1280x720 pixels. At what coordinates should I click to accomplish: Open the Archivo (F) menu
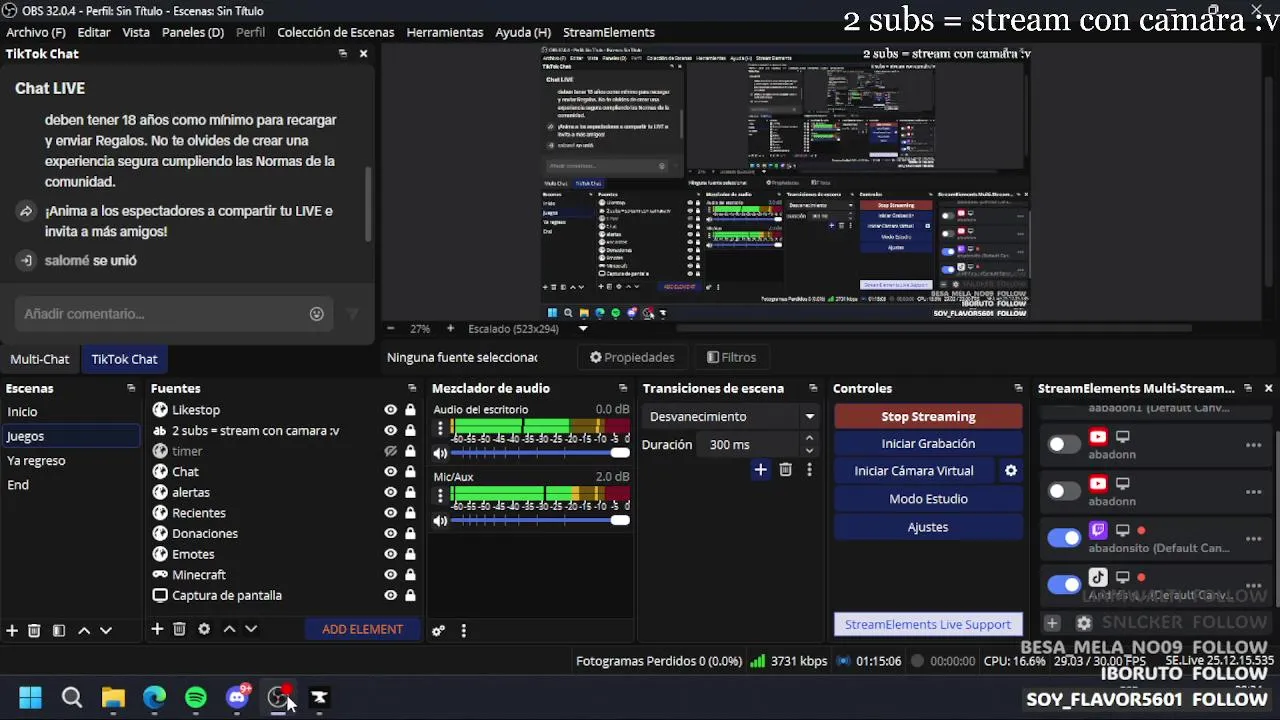36,32
